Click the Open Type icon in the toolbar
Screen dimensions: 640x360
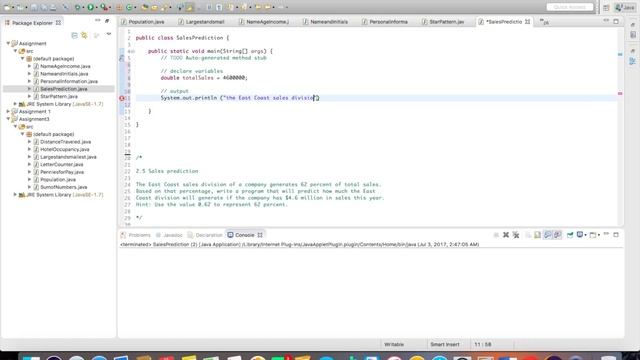[145, 7]
